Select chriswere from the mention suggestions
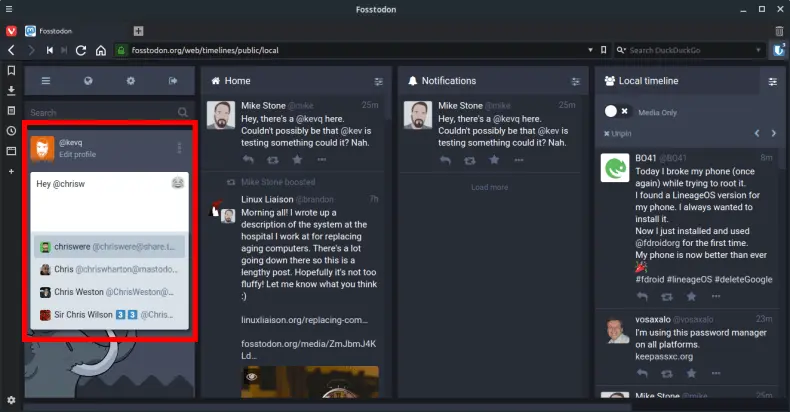This screenshot has width=790, height=412. (106, 246)
